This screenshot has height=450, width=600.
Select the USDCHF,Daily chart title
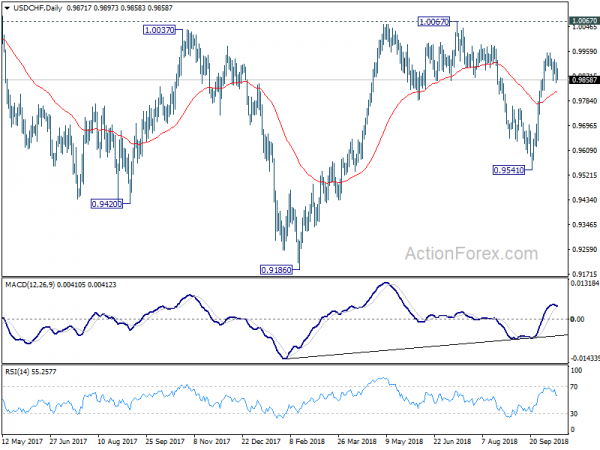coord(38,8)
